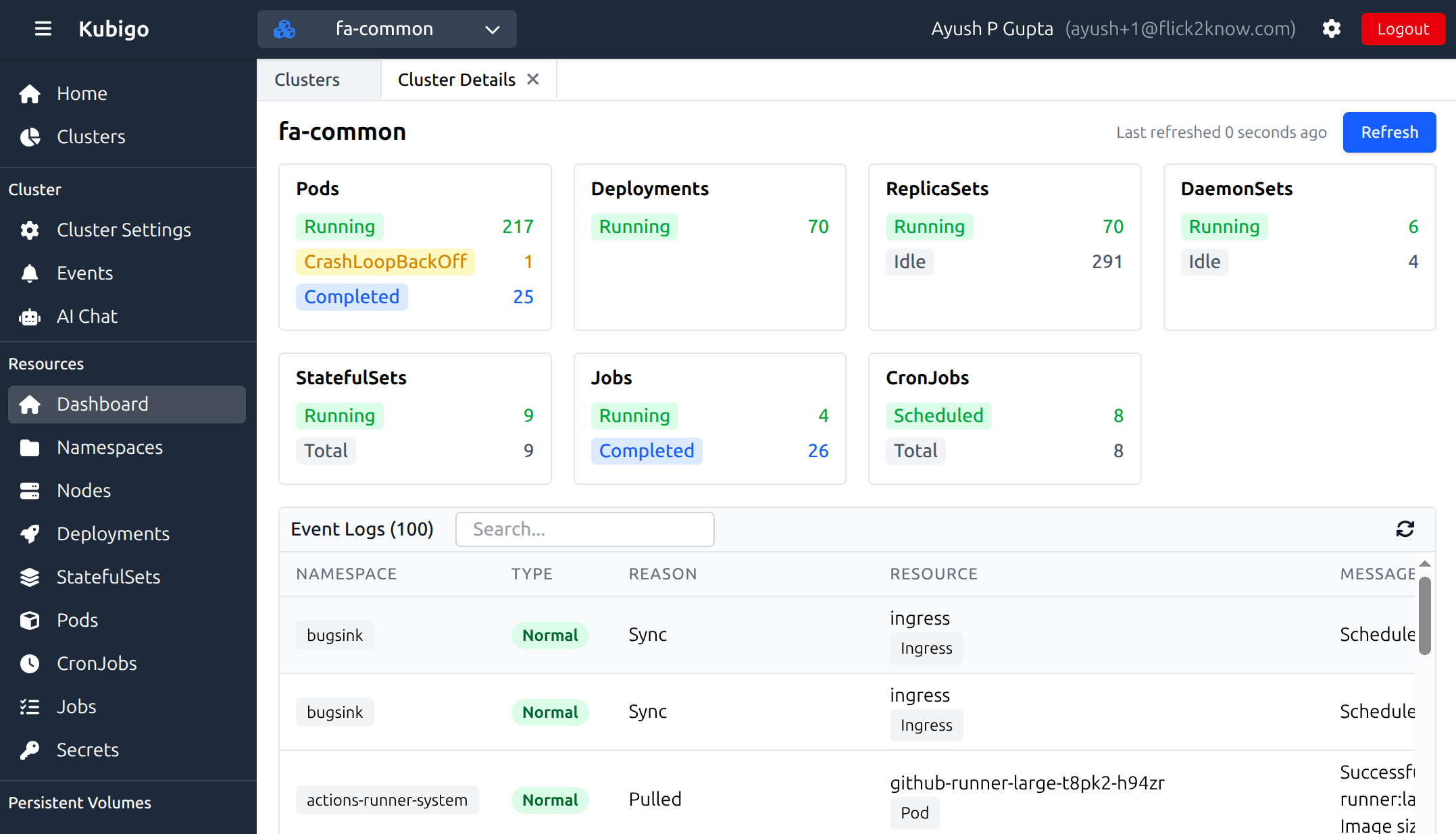
Task: Click the Jobs checklist icon
Action: [x=30, y=707]
